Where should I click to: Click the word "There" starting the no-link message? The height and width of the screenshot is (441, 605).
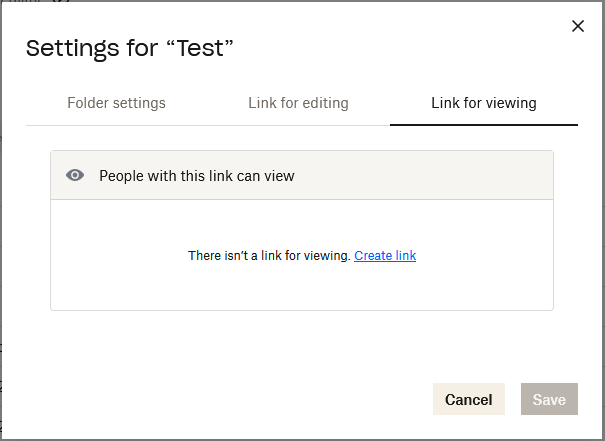coord(204,256)
